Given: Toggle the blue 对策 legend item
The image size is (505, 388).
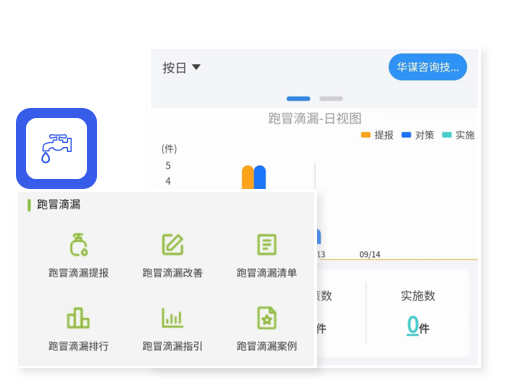Looking at the screenshot, I should pyautogui.click(x=418, y=135).
